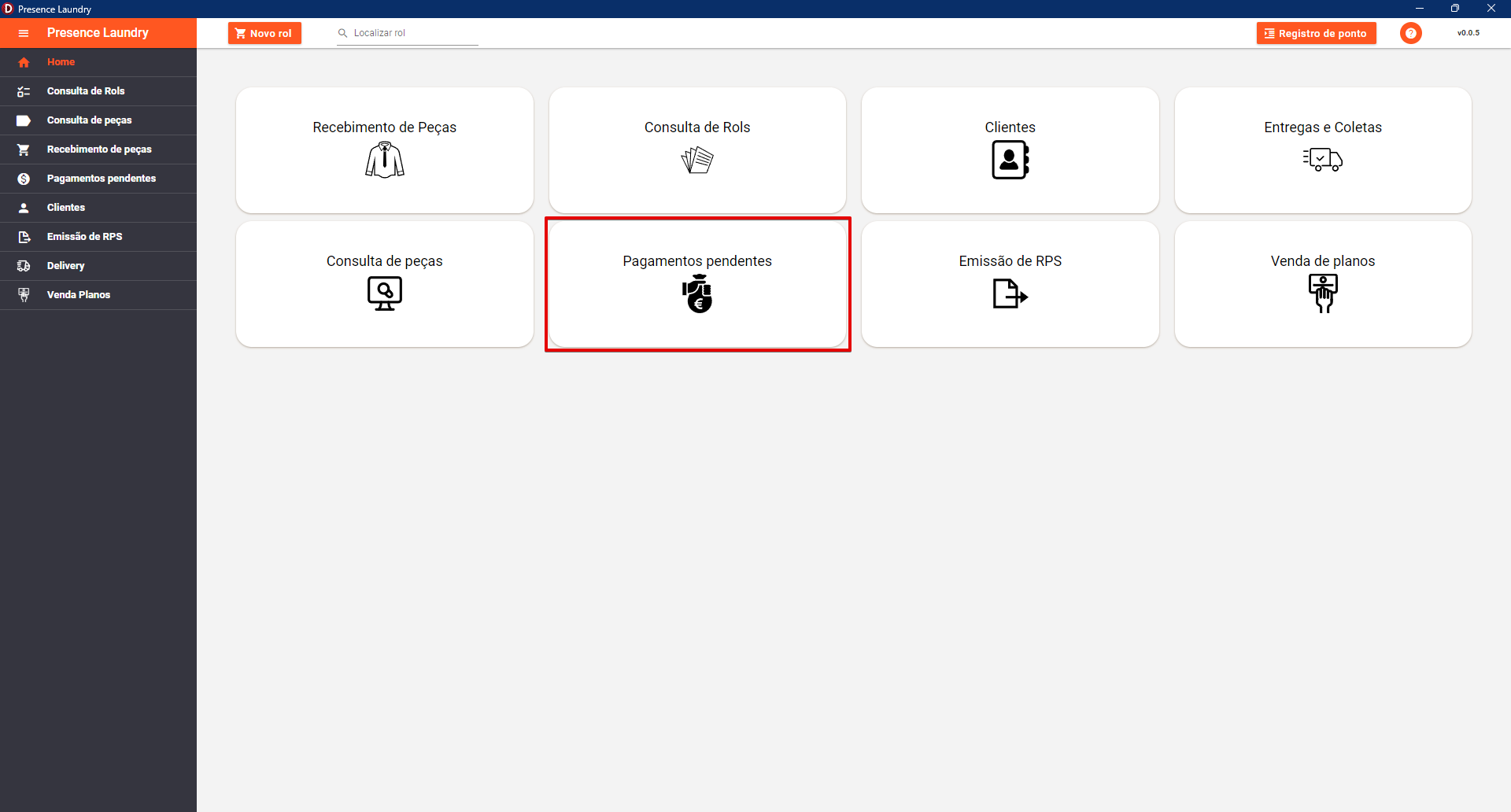The width and height of the screenshot is (1511, 812).
Task: Open Delivery in sidebar menu
Action: 98,266
